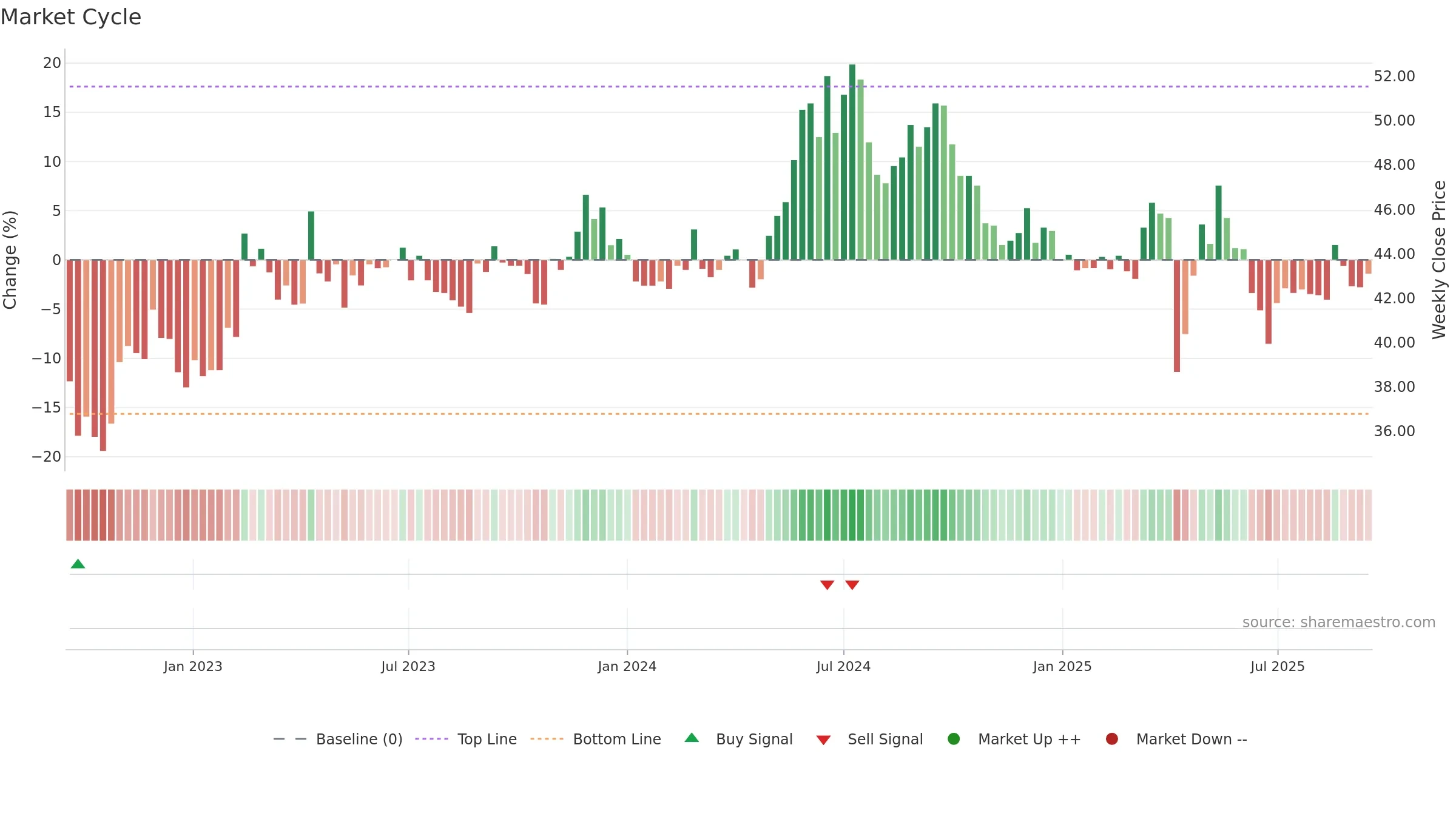Click the lowest red bar near −19%
Viewport: 1456px width, 819px height.
[x=103, y=356]
